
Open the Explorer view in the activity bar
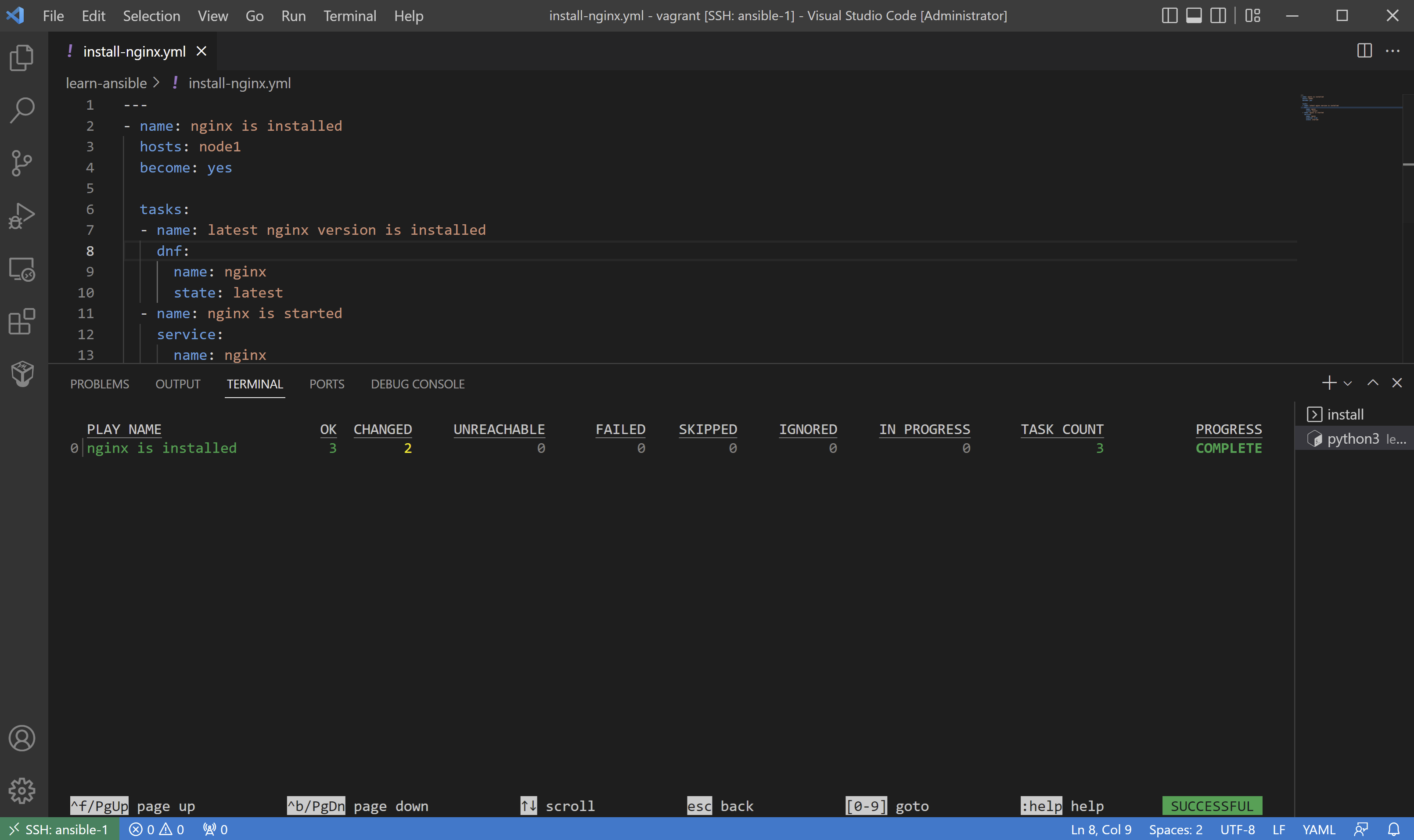point(22,57)
